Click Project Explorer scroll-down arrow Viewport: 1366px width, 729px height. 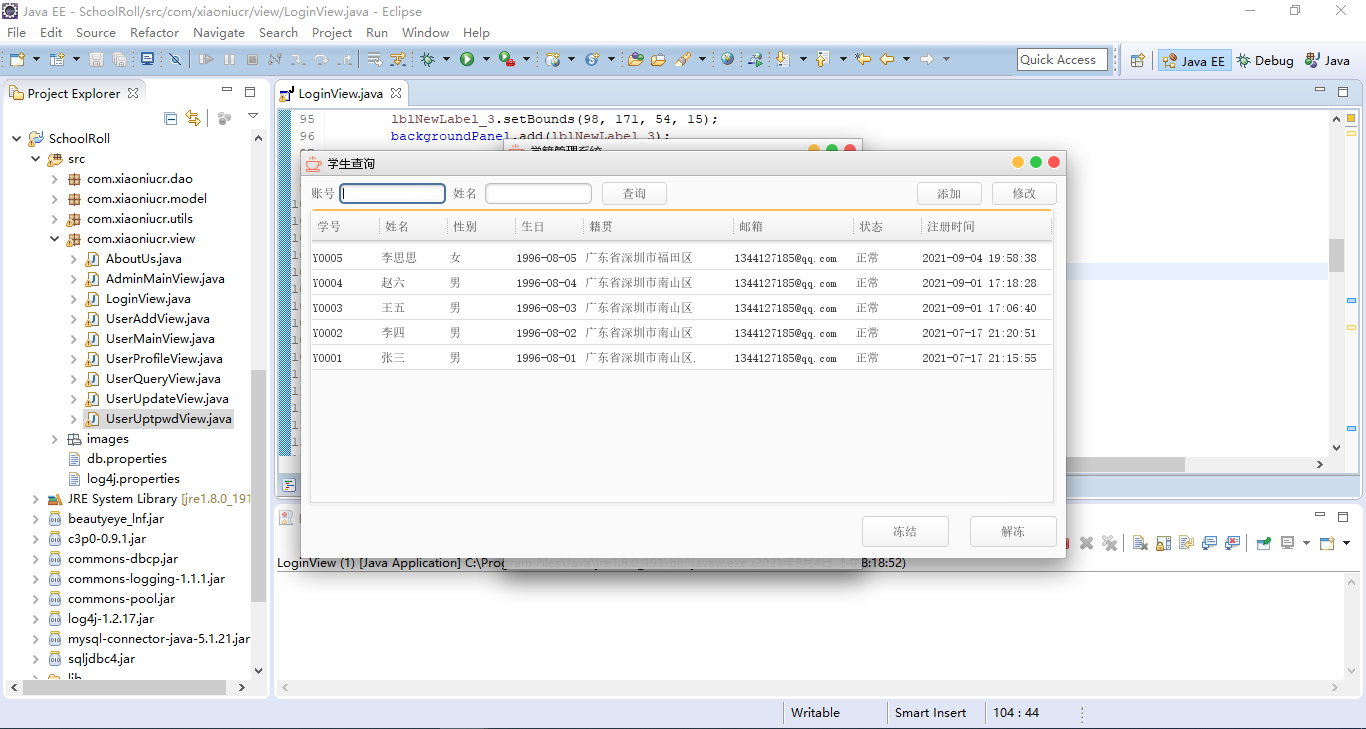259,671
